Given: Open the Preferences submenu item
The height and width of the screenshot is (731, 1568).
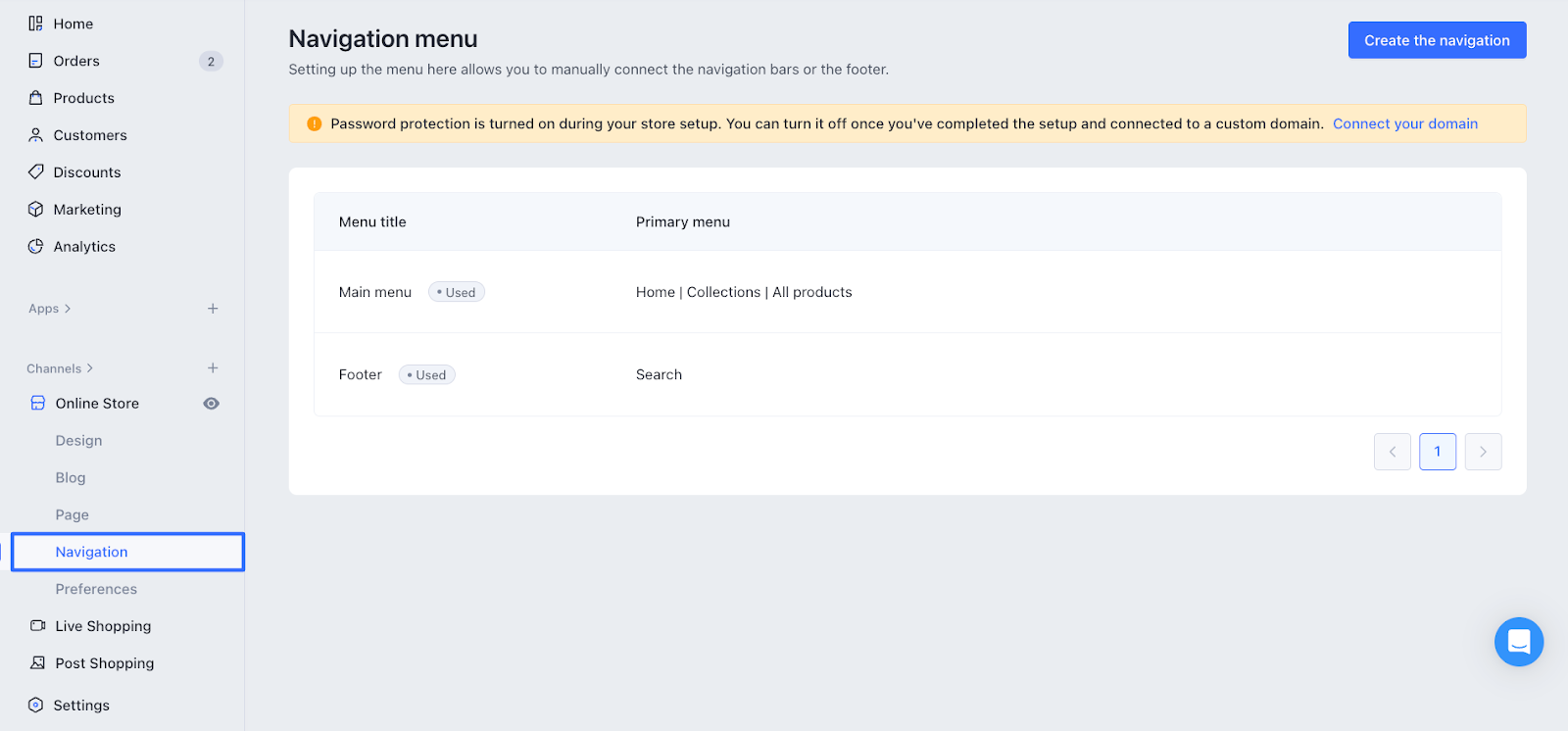Looking at the screenshot, I should 96,589.
